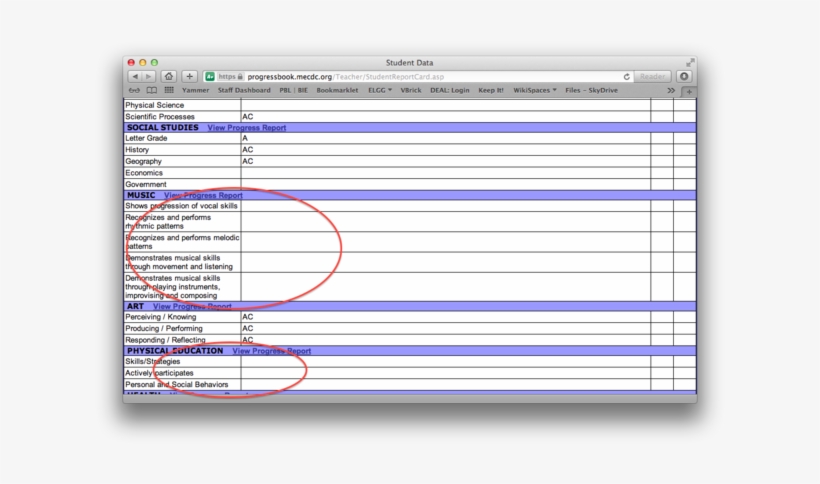Screen dimensions: 820x484
Task: Click the green site identity icon in the address bar
Action: (210, 76)
